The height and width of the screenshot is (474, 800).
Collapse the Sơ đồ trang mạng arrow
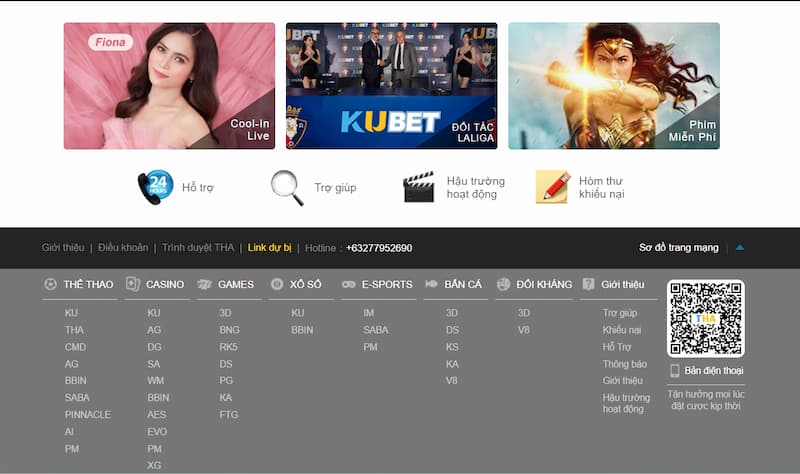[x=740, y=247]
